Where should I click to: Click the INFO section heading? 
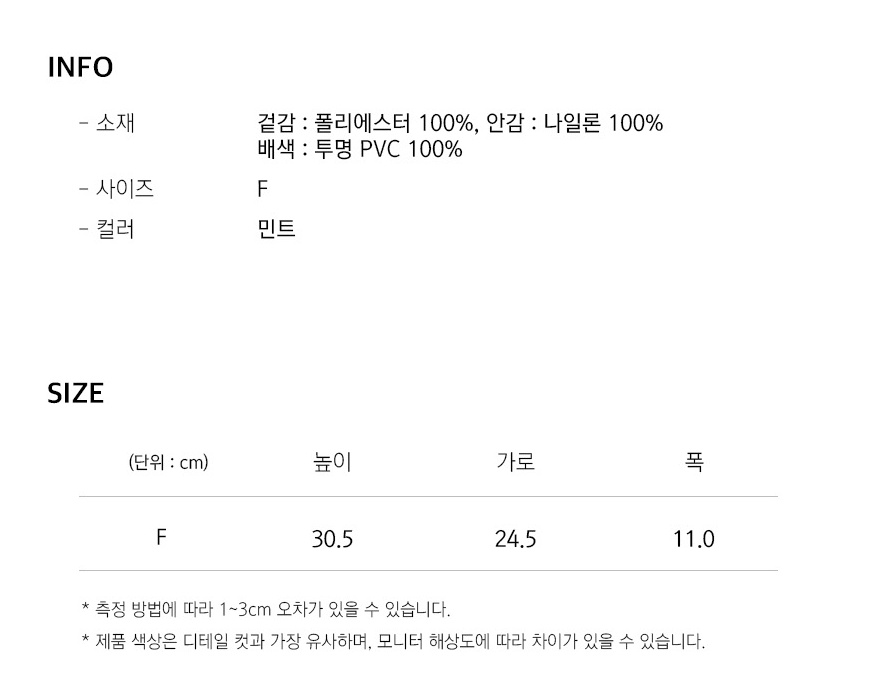pyautogui.click(x=80, y=68)
